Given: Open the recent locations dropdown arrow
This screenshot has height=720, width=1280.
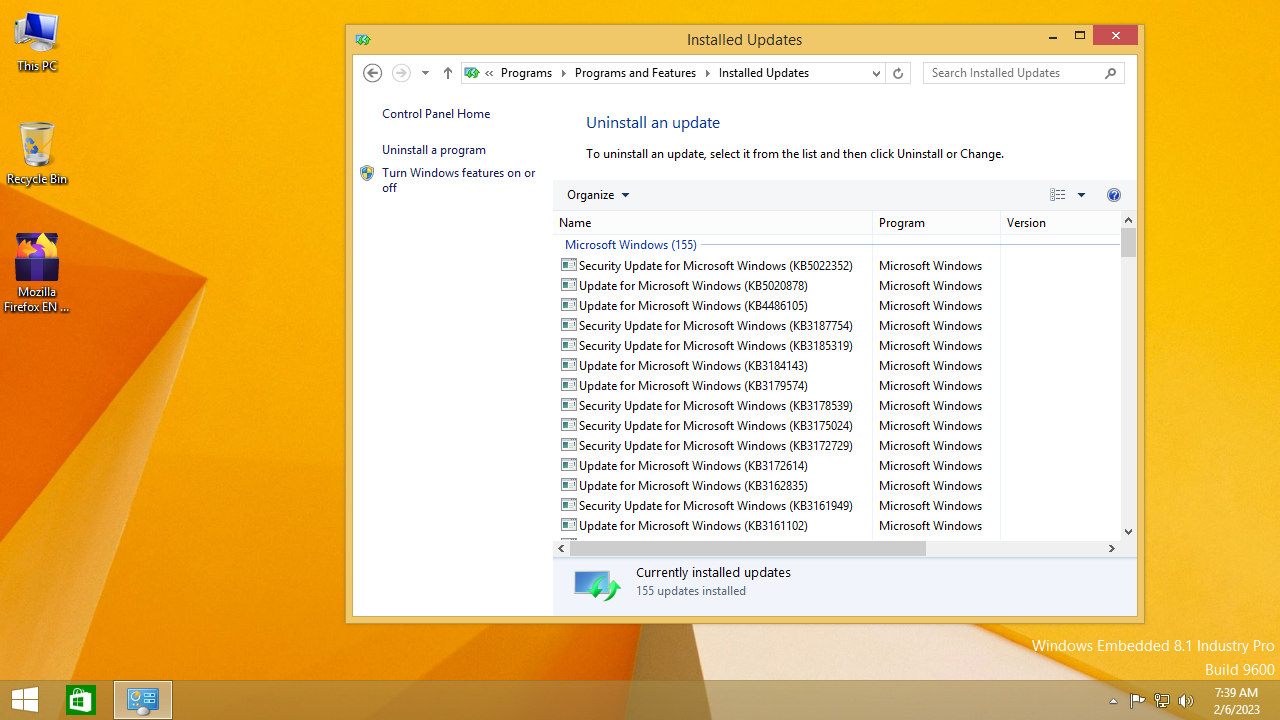Looking at the screenshot, I should 425,73.
